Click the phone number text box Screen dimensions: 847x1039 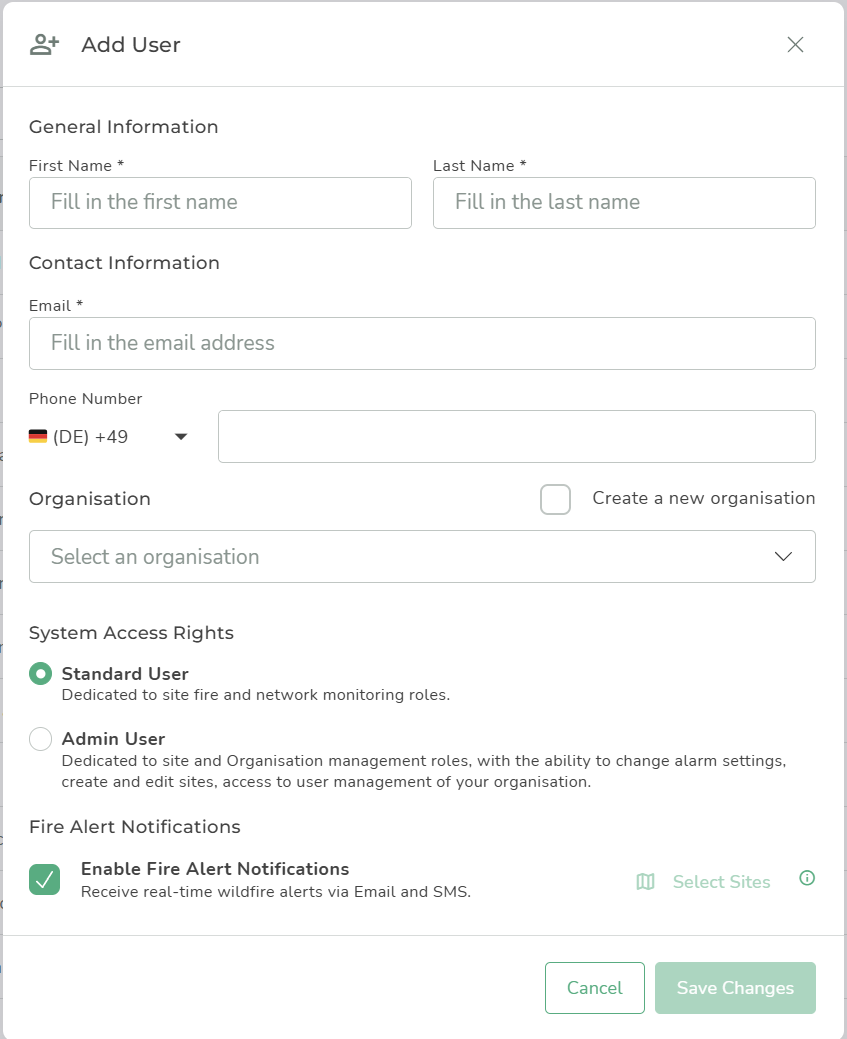(516, 437)
